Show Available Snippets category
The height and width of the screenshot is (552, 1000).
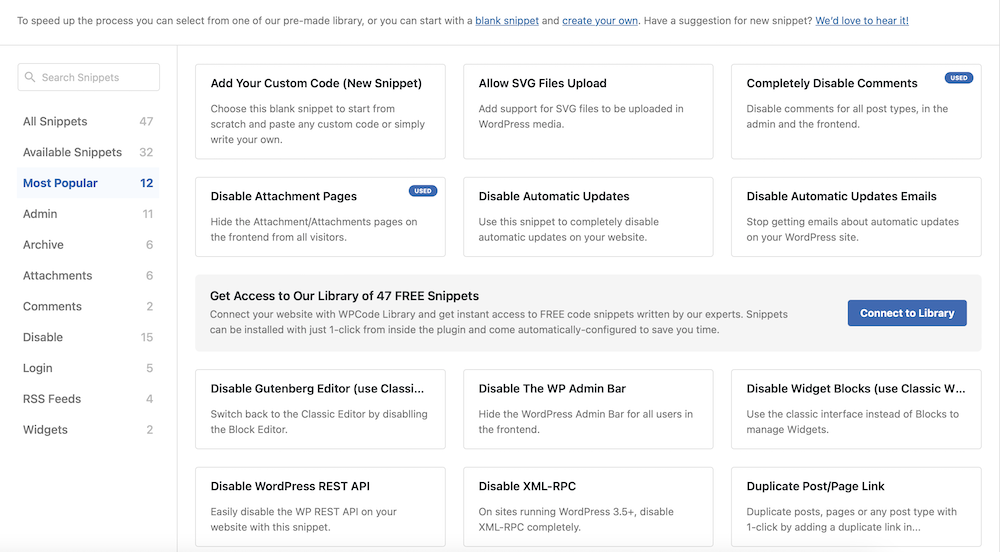point(88,152)
